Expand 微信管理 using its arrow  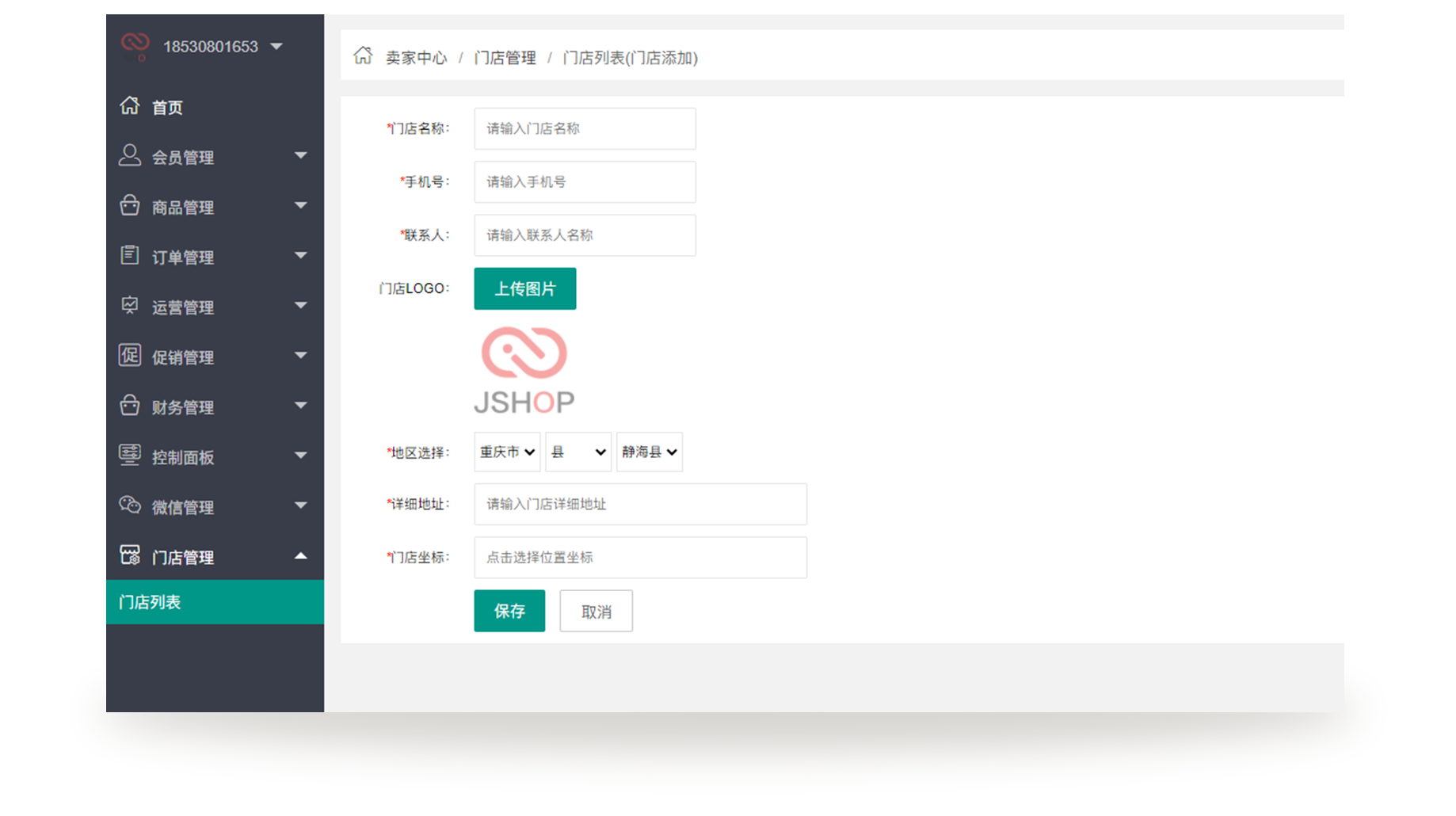(301, 505)
